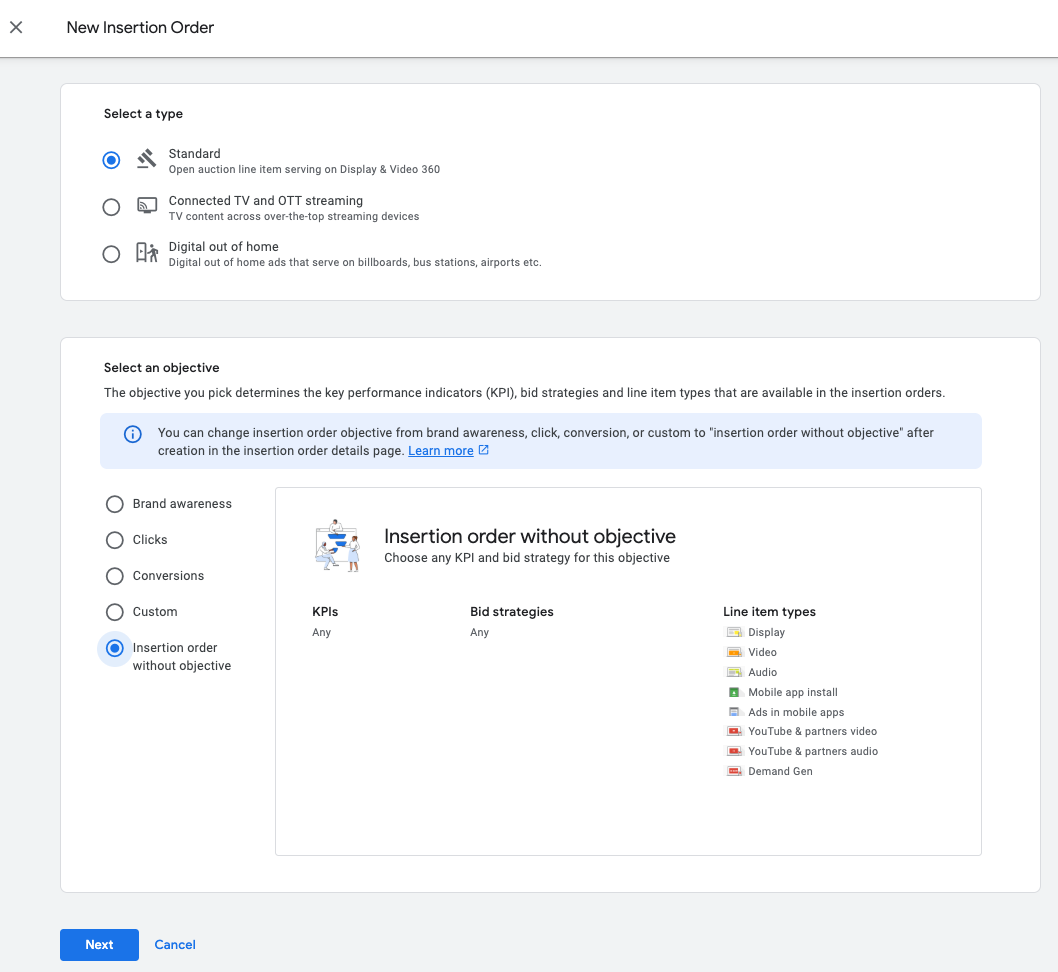1058x972 pixels.
Task: Select Insertion order without objective radio
Action: [x=115, y=648]
